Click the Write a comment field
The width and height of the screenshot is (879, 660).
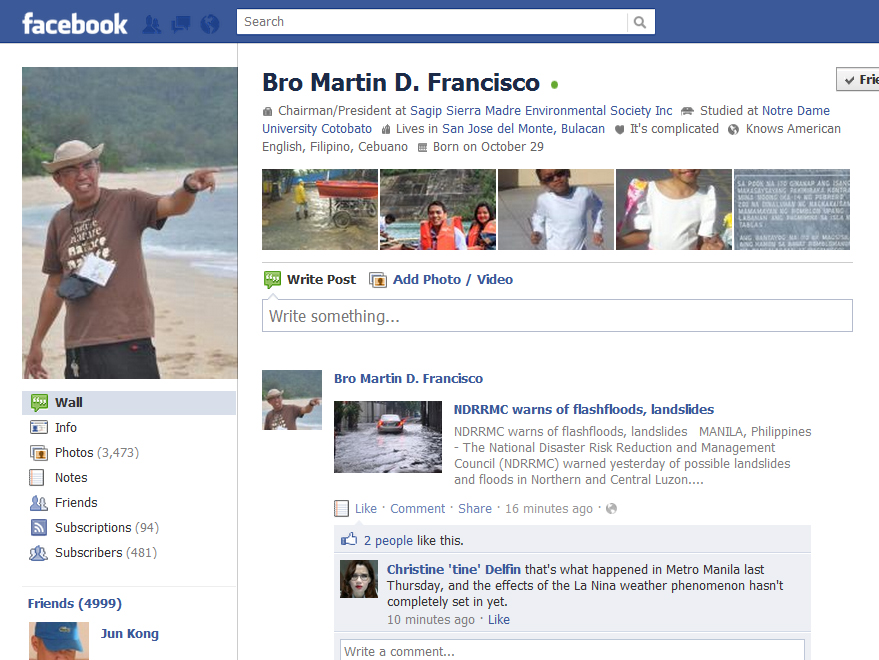tap(575, 651)
